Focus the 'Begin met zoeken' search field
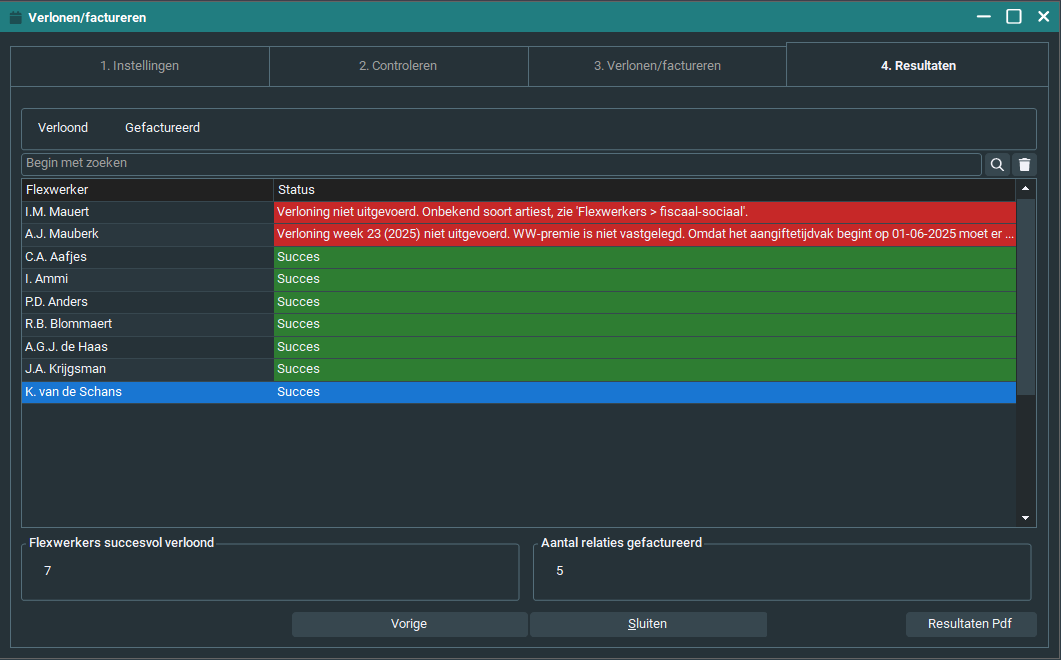Screen dimensions: 1061x660 tap(500, 163)
